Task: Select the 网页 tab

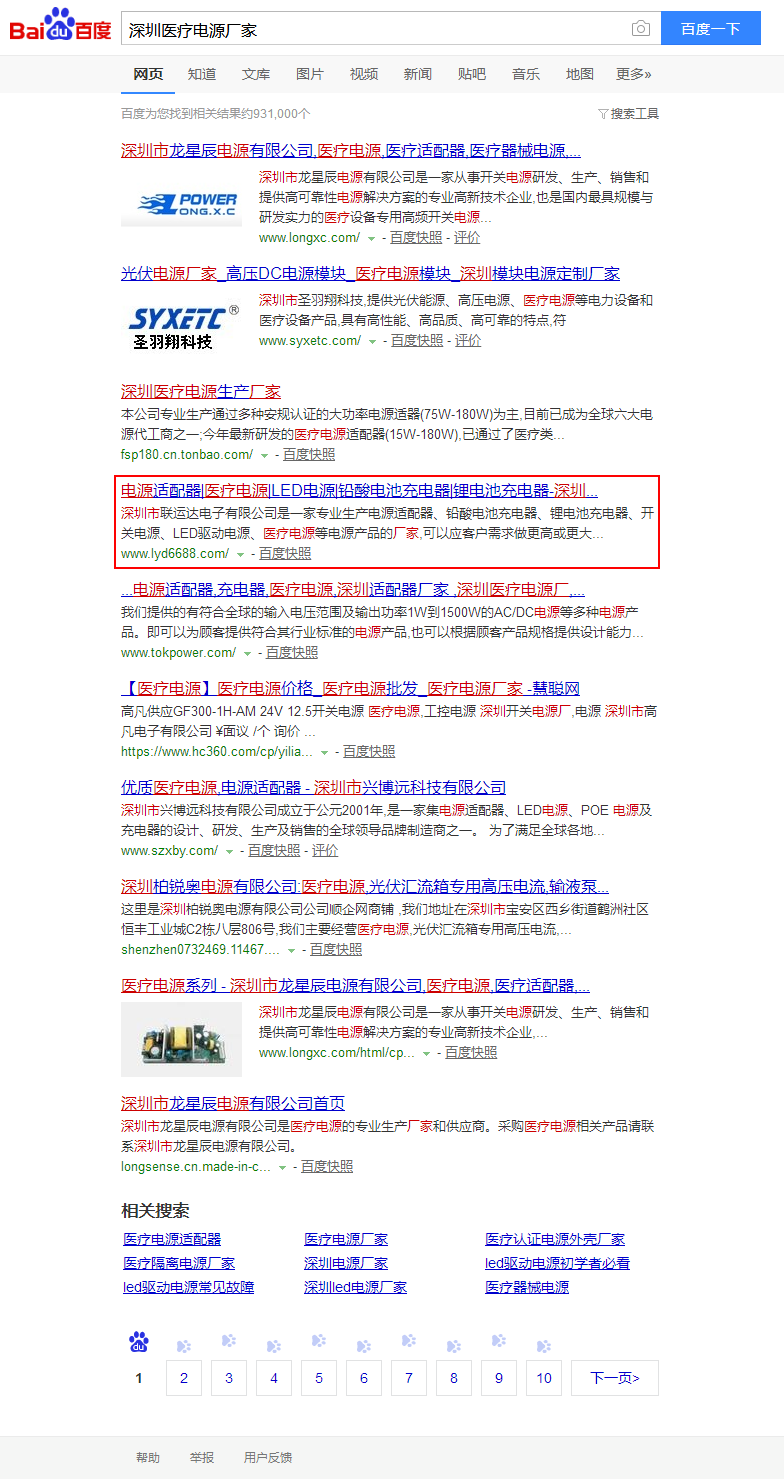Action: (148, 74)
